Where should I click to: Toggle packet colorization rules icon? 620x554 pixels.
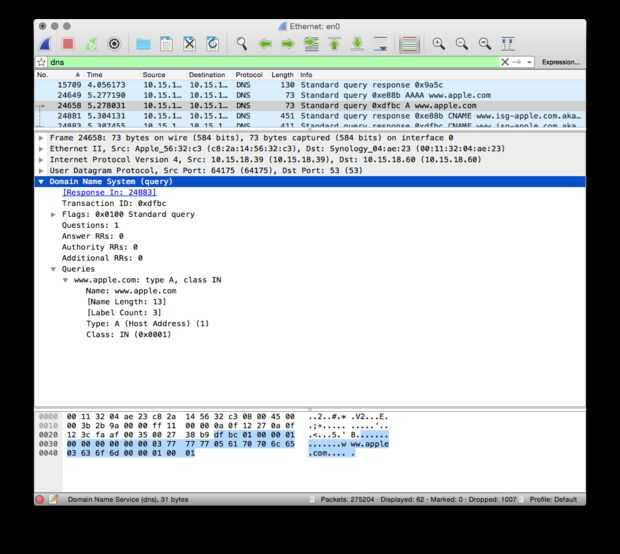tap(409, 43)
